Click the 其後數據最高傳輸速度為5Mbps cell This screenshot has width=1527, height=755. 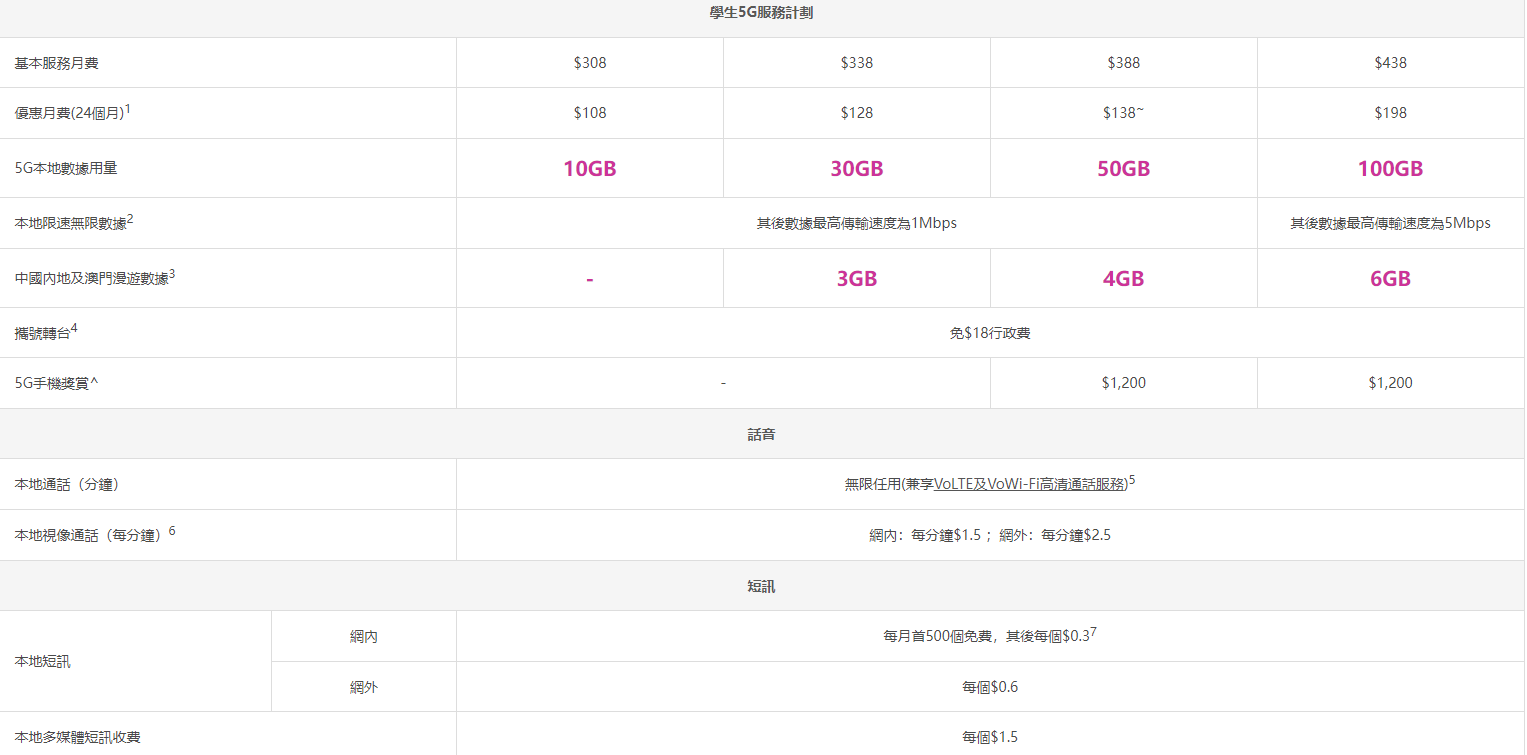point(1390,223)
